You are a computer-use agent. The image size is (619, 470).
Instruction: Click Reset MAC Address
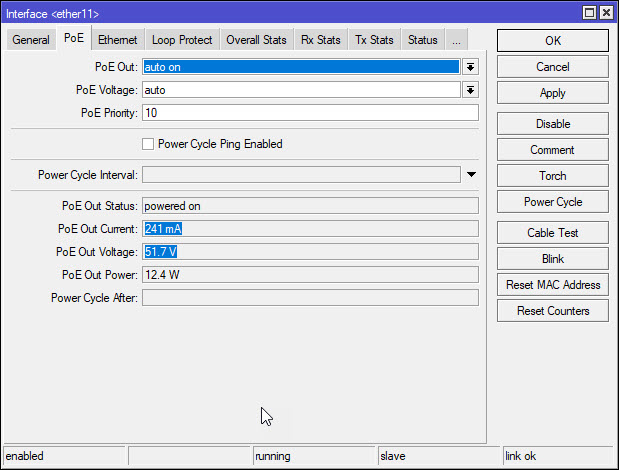coord(553,285)
